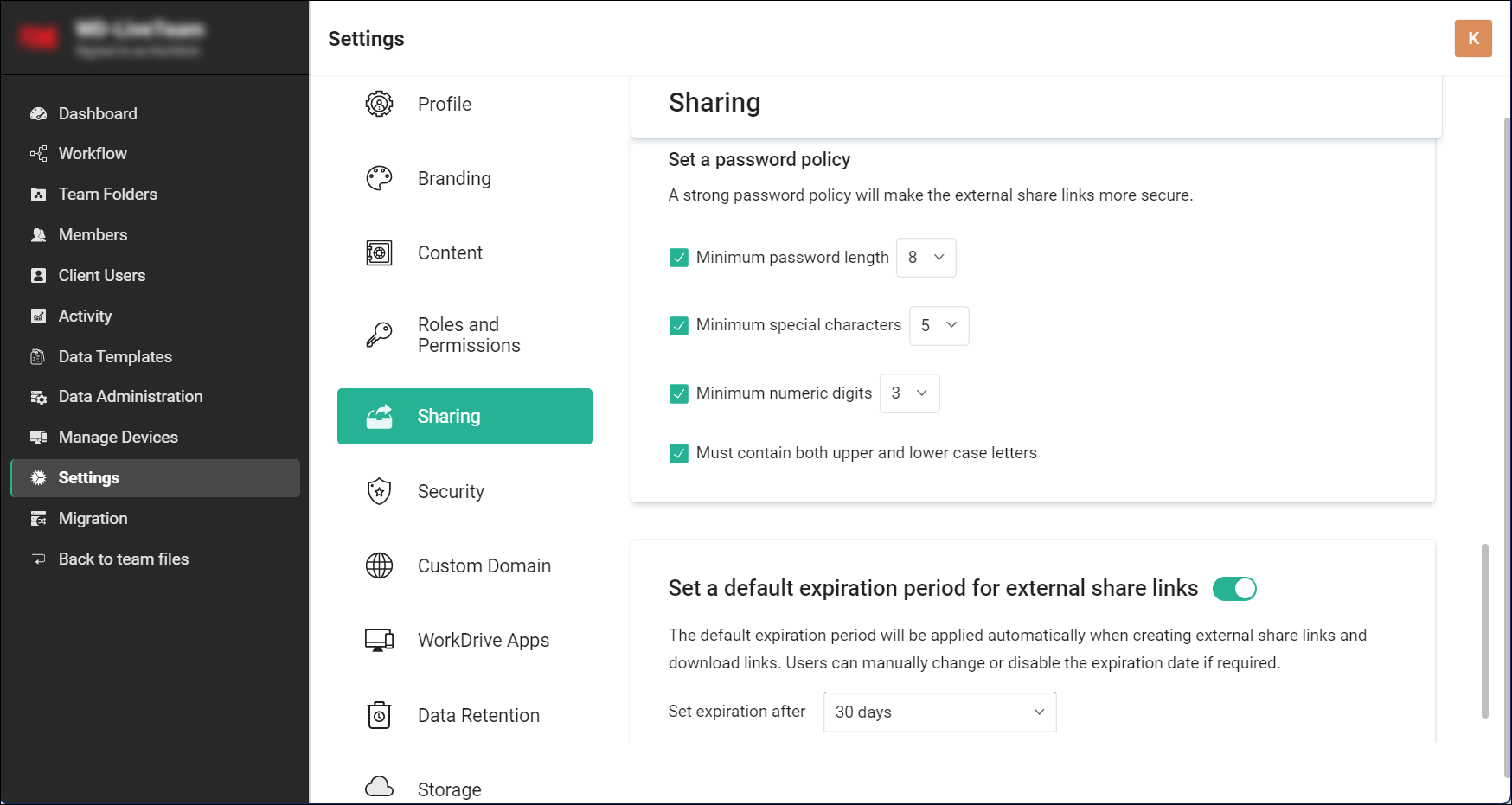Viewport: 1512px width, 805px height.
Task: Uncheck Minimum special characters checkbox
Action: click(679, 326)
